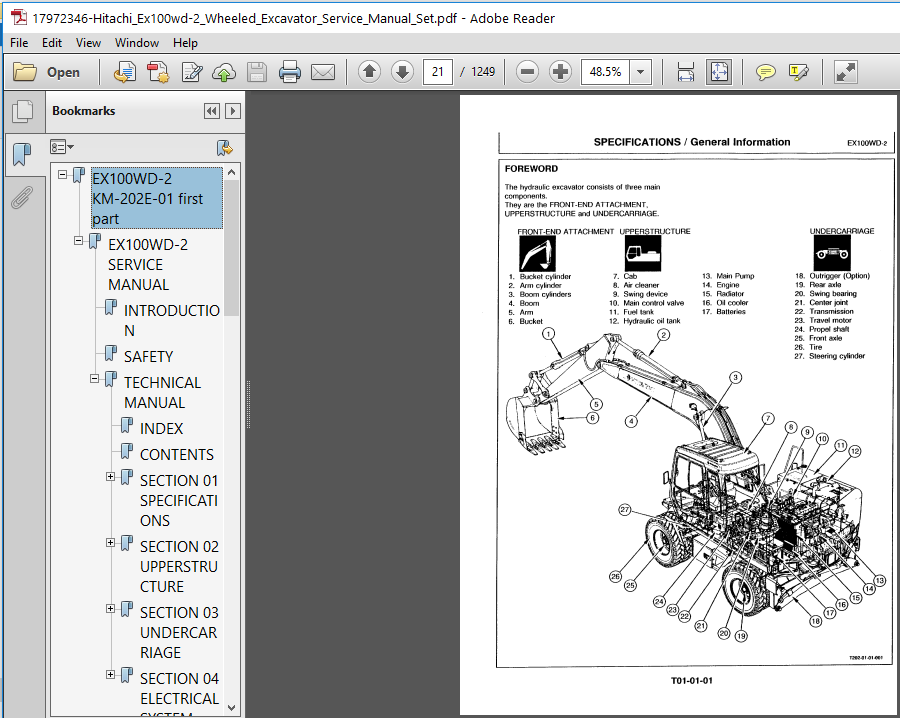
Task: Click the zoom value field 48.5%
Action: pos(605,72)
